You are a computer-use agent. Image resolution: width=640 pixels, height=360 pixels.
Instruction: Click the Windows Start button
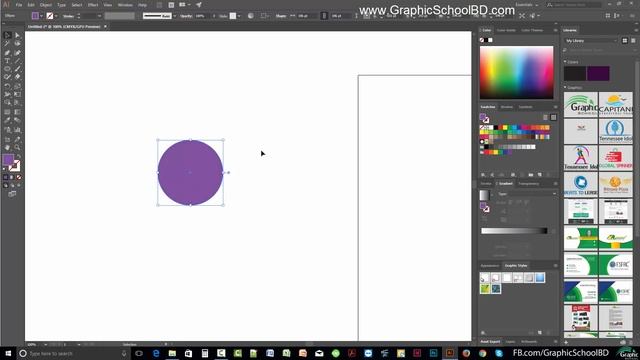(x=8, y=353)
